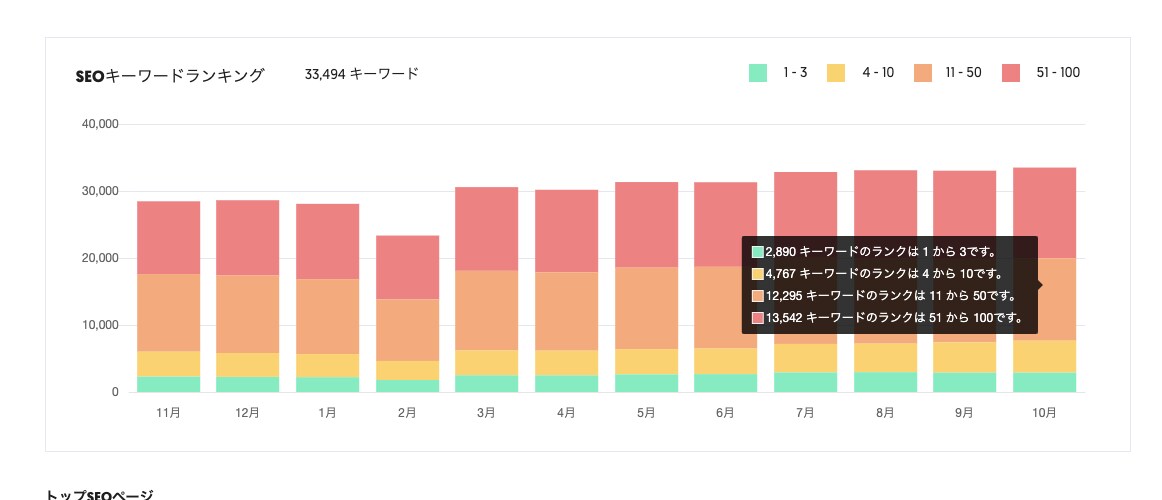Select the red segment of 3月 bar
This screenshot has height=500, width=1162.
(487, 229)
